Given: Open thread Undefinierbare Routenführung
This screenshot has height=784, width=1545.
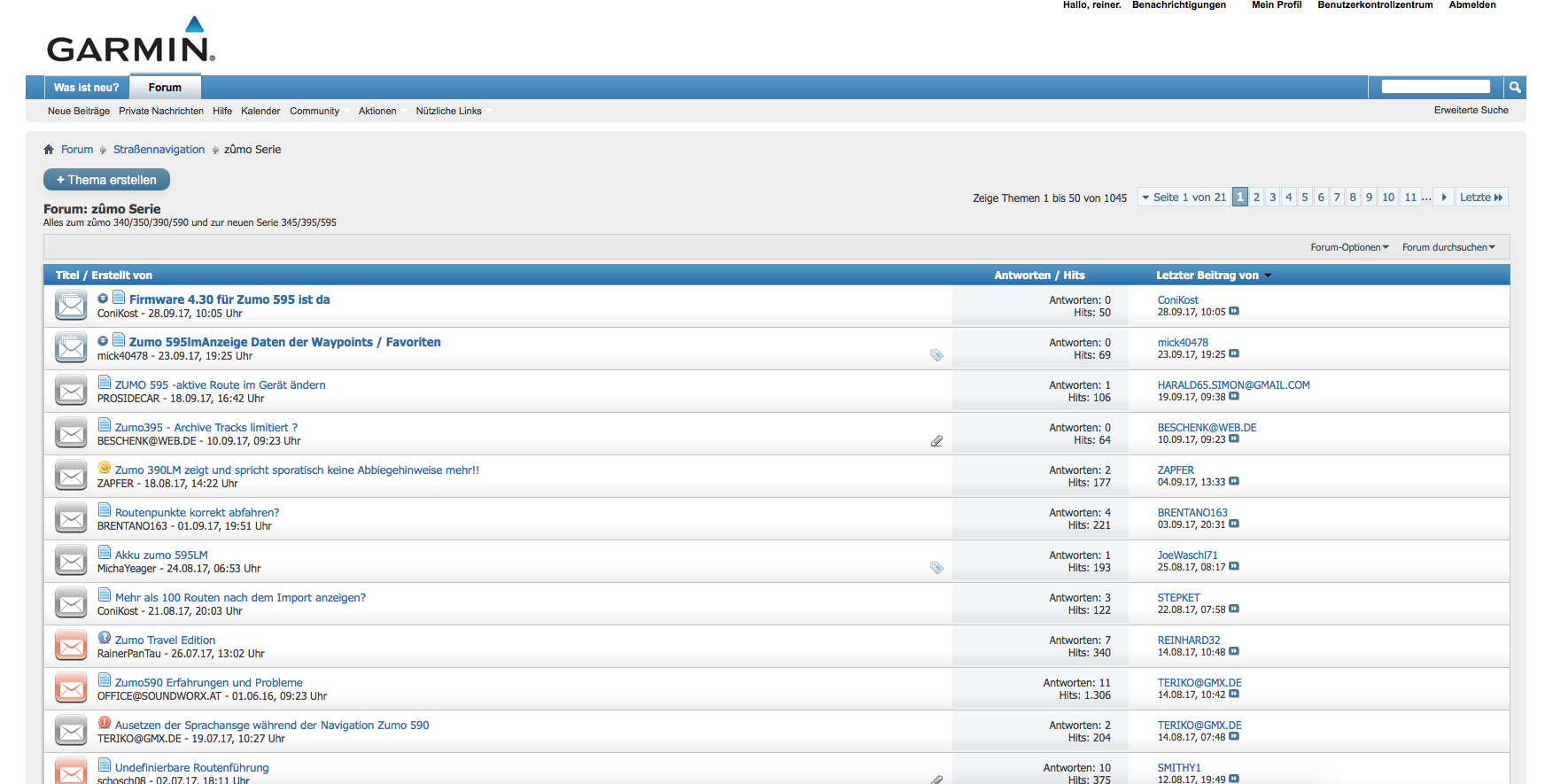Looking at the screenshot, I should pos(191,767).
